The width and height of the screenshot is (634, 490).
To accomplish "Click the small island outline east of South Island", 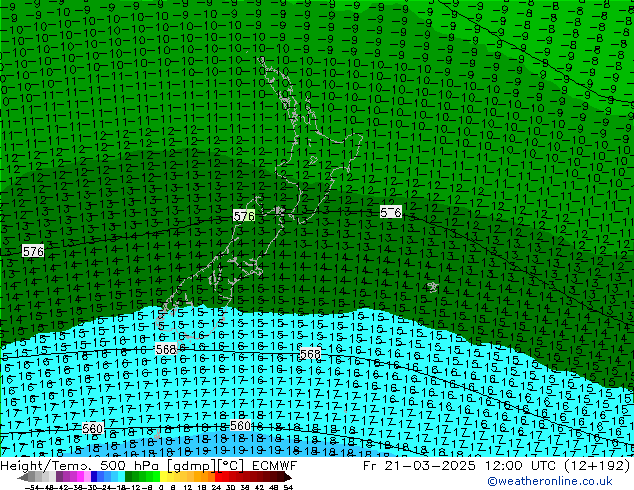I will (x=433, y=287).
